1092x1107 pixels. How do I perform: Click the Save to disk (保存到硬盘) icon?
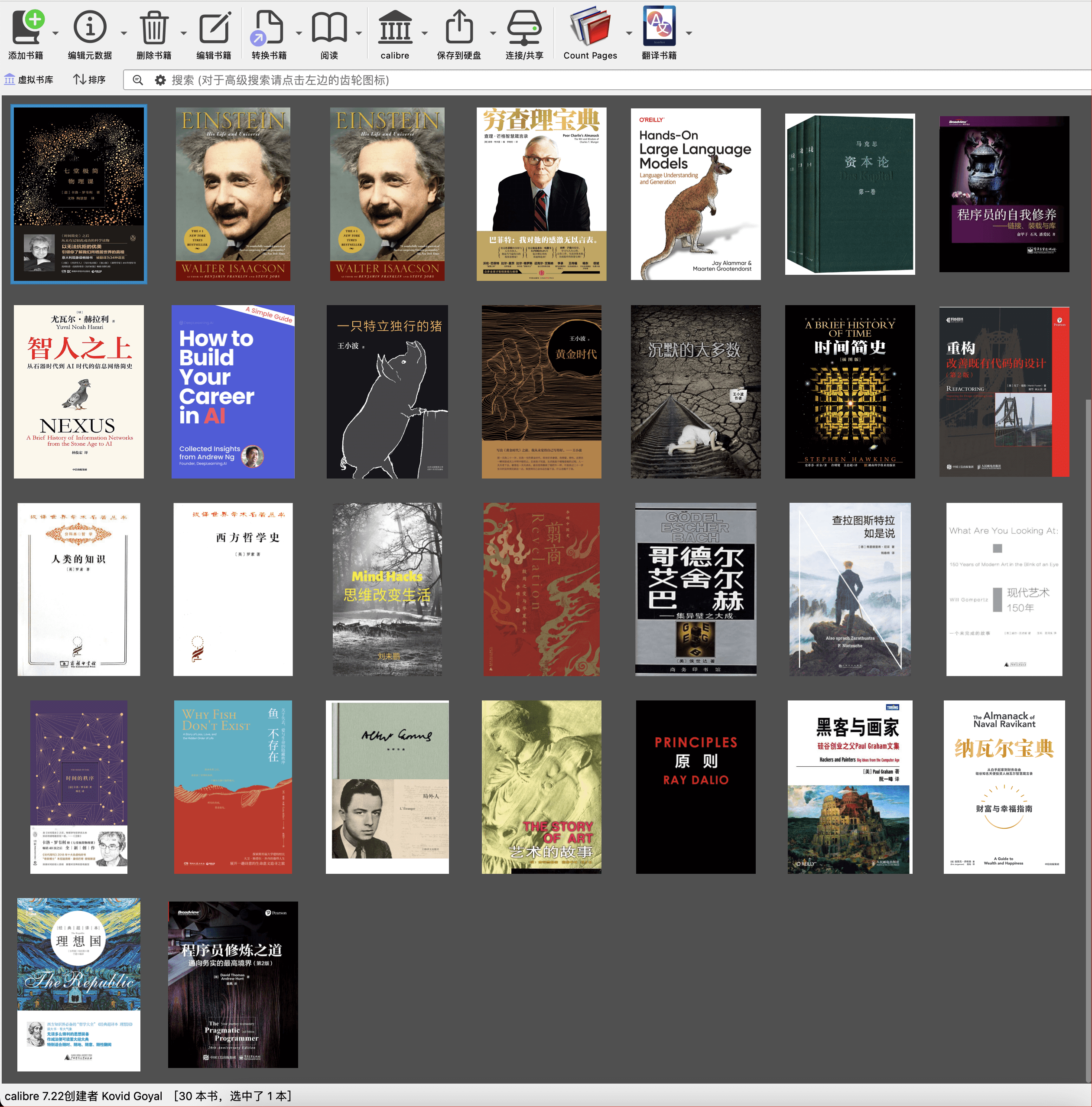tap(459, 27)
